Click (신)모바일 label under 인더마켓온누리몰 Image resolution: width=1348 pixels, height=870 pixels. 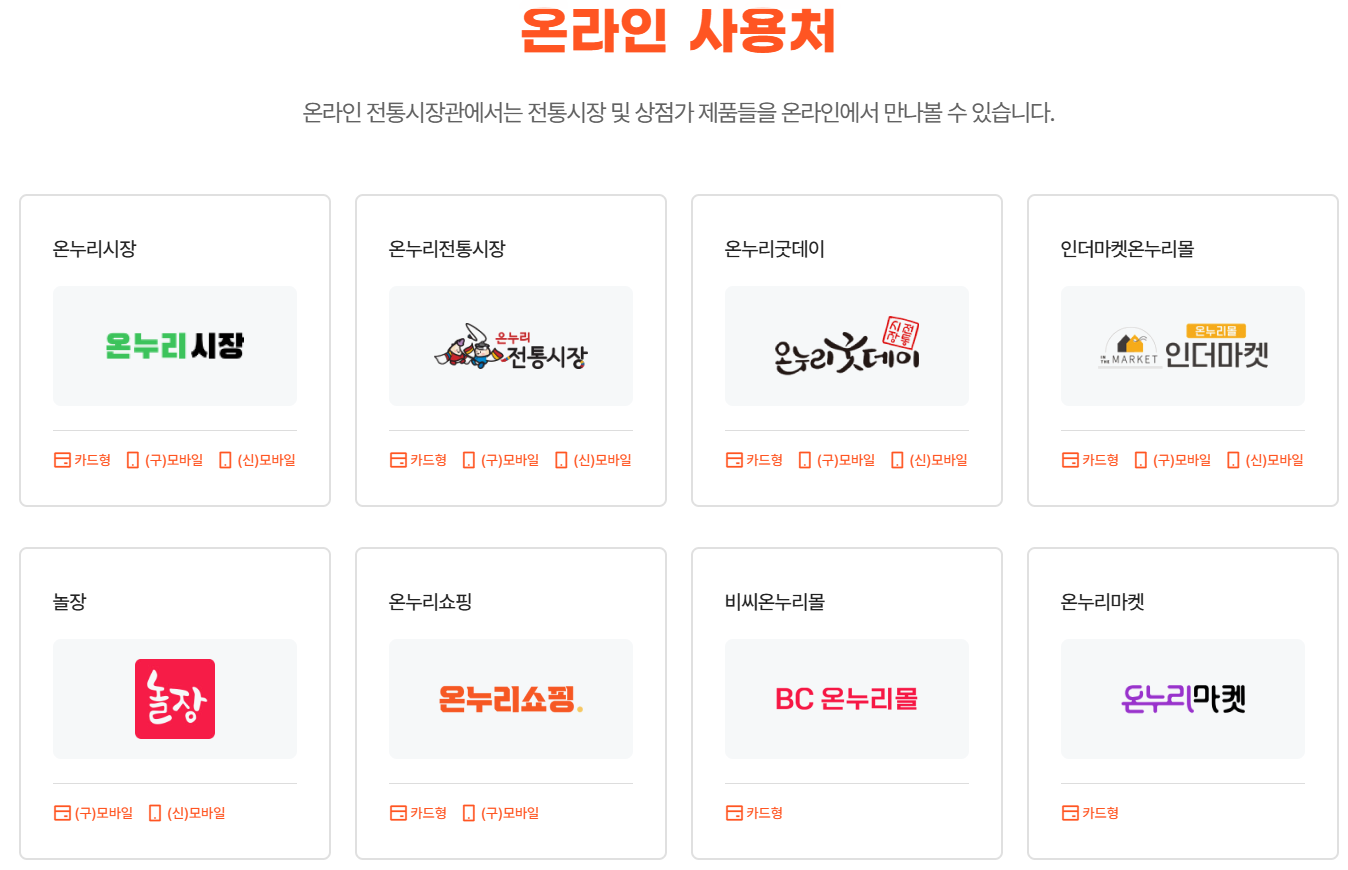coord(1275,460)
